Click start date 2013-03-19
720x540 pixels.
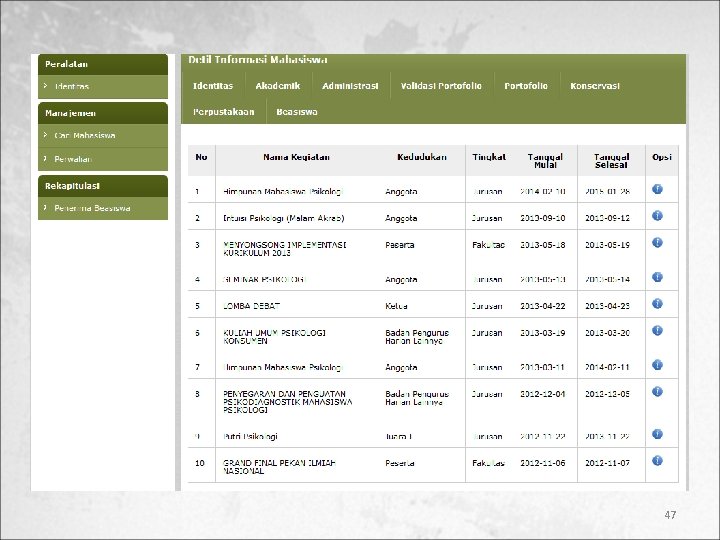point(542,333)
